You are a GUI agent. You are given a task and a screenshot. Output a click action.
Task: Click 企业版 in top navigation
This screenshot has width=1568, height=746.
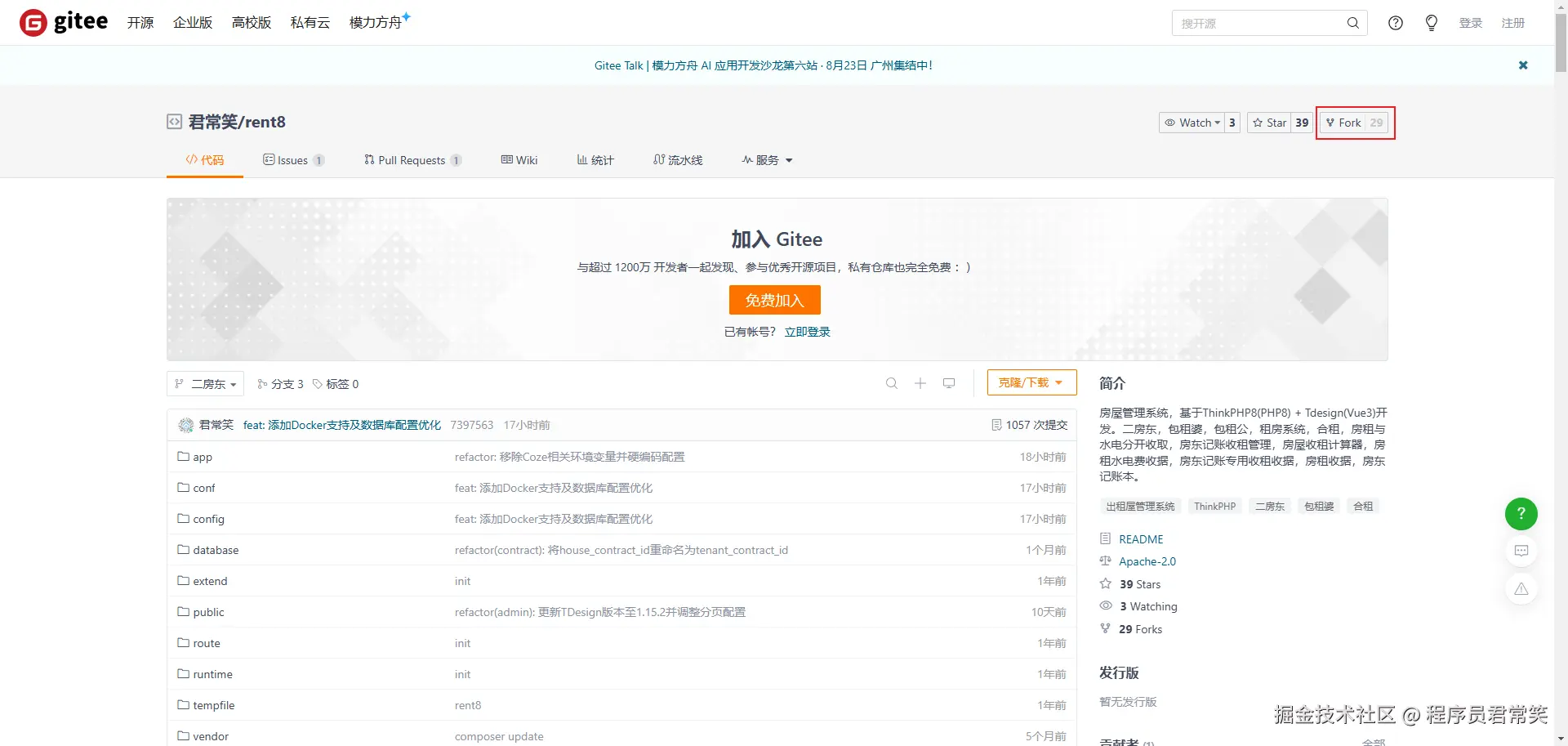click(193, 23)
